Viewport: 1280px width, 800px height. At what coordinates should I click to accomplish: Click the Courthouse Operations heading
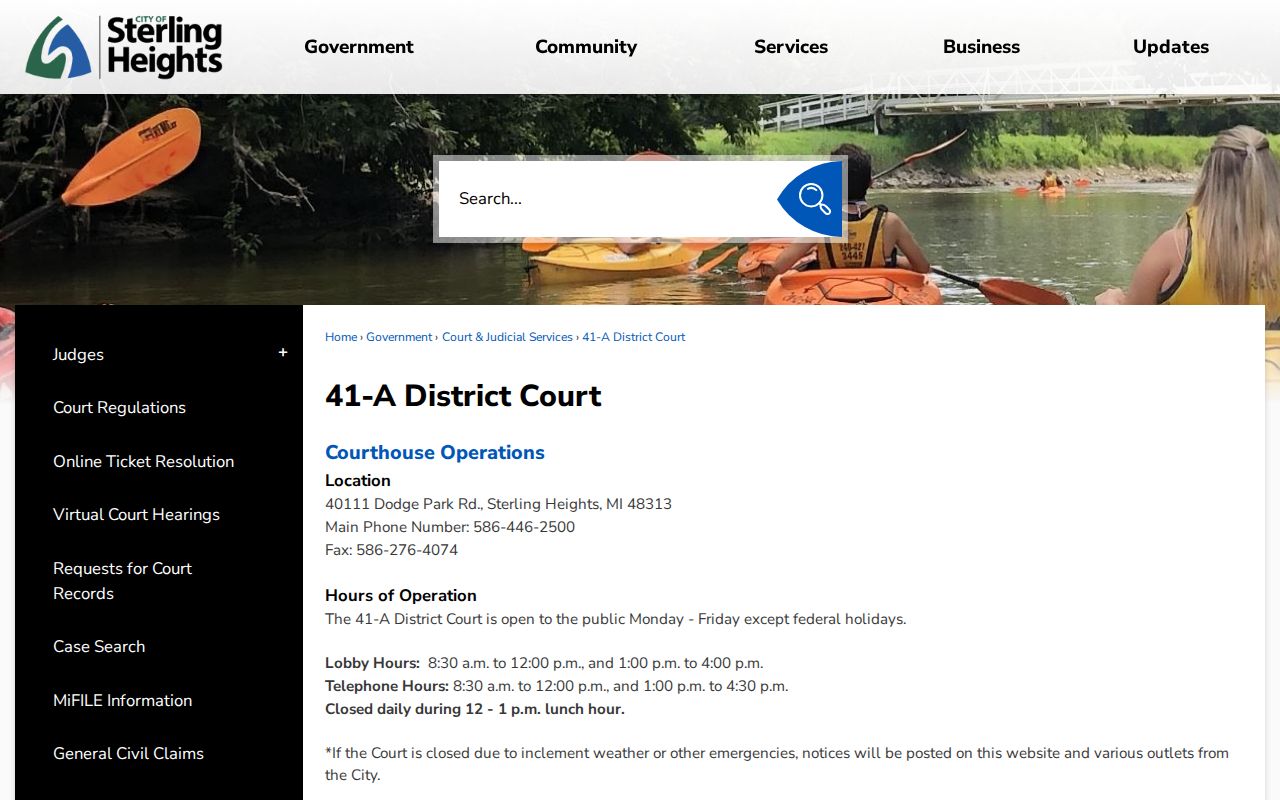click(435, 452)
